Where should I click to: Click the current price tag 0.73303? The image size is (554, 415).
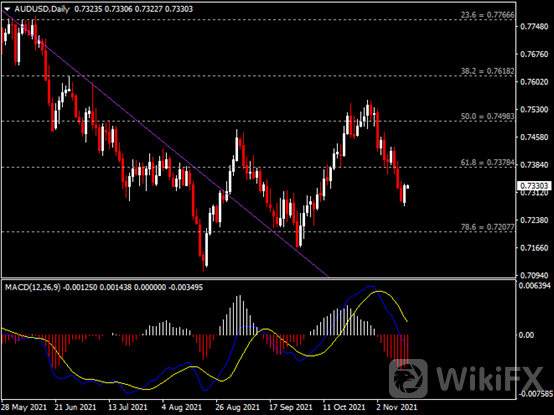coord(534,186)
